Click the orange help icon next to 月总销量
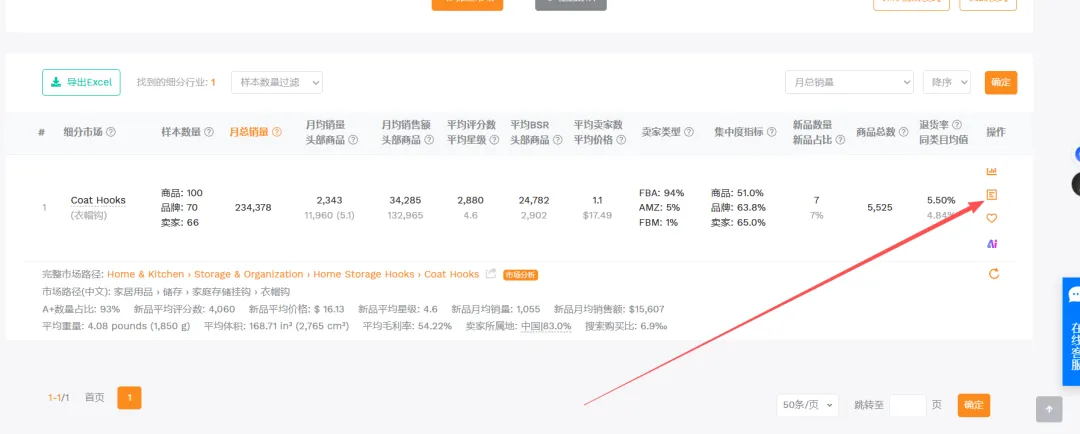Viewport: 1080px width, 434px height. [x=277, y=132]
